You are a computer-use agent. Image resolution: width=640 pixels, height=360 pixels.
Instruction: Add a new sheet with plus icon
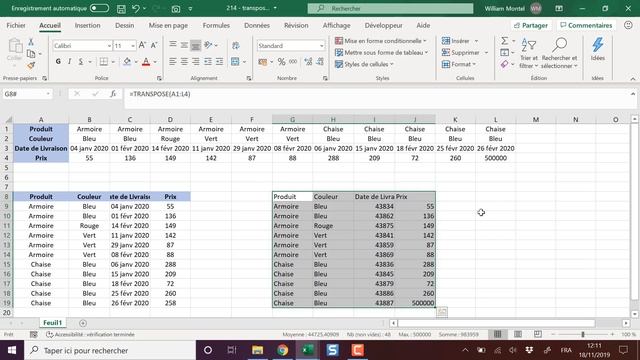pyautogui.click(x=83, y=323)
